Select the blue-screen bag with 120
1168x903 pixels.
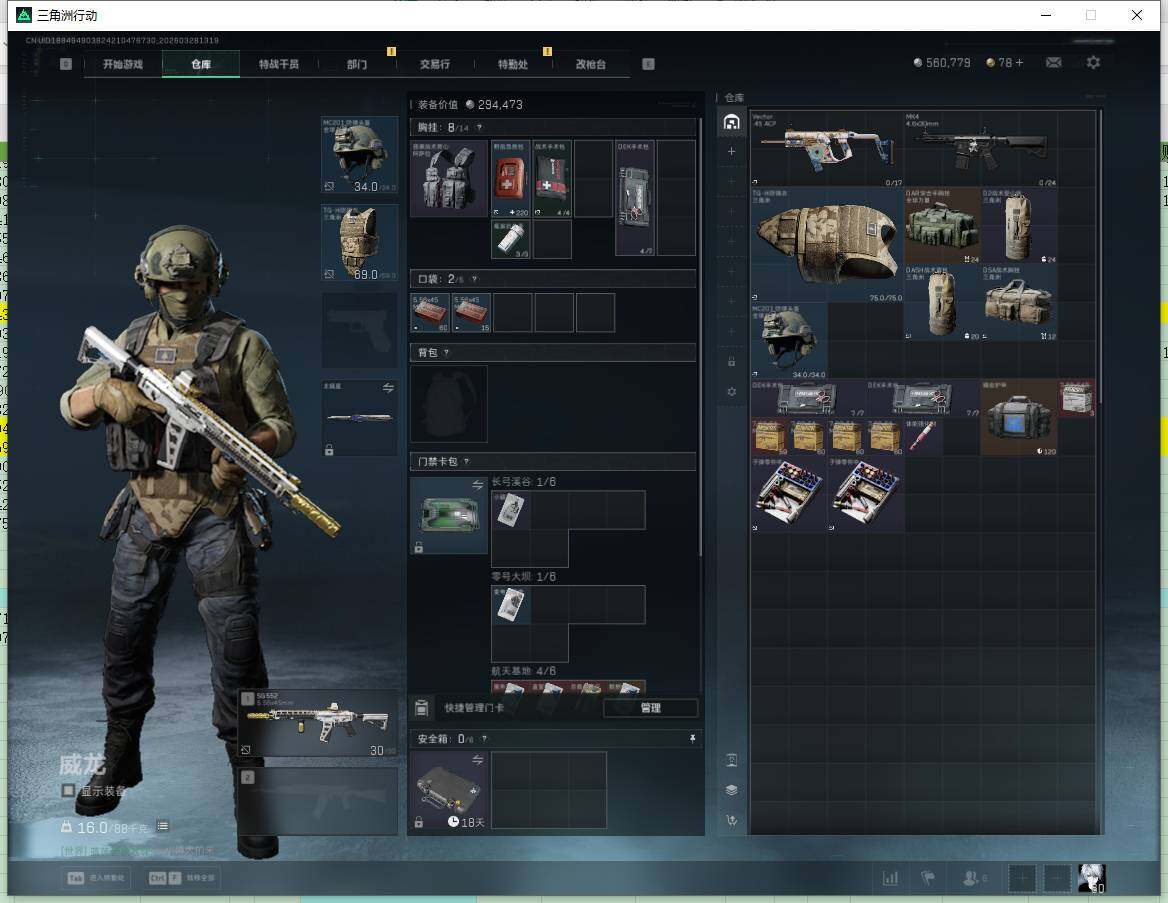(x=1019, y=417)
